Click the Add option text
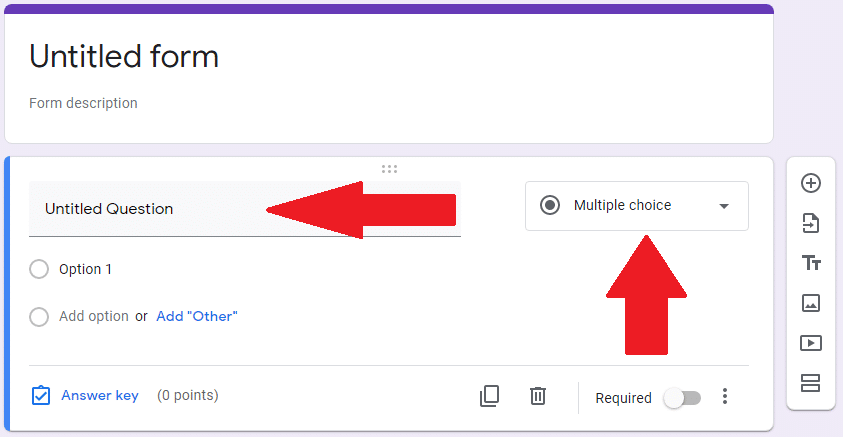This screenshot has height=437, width=843. 94,316
